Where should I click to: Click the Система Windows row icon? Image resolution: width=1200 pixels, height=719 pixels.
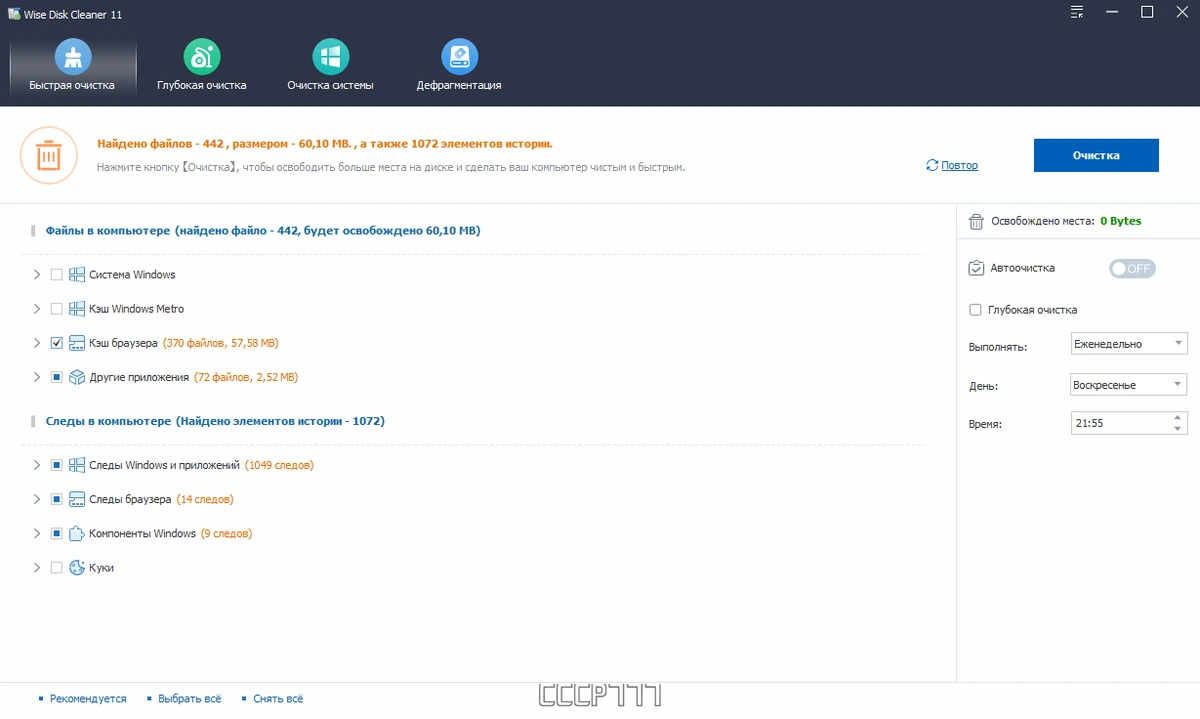point(77,275)
